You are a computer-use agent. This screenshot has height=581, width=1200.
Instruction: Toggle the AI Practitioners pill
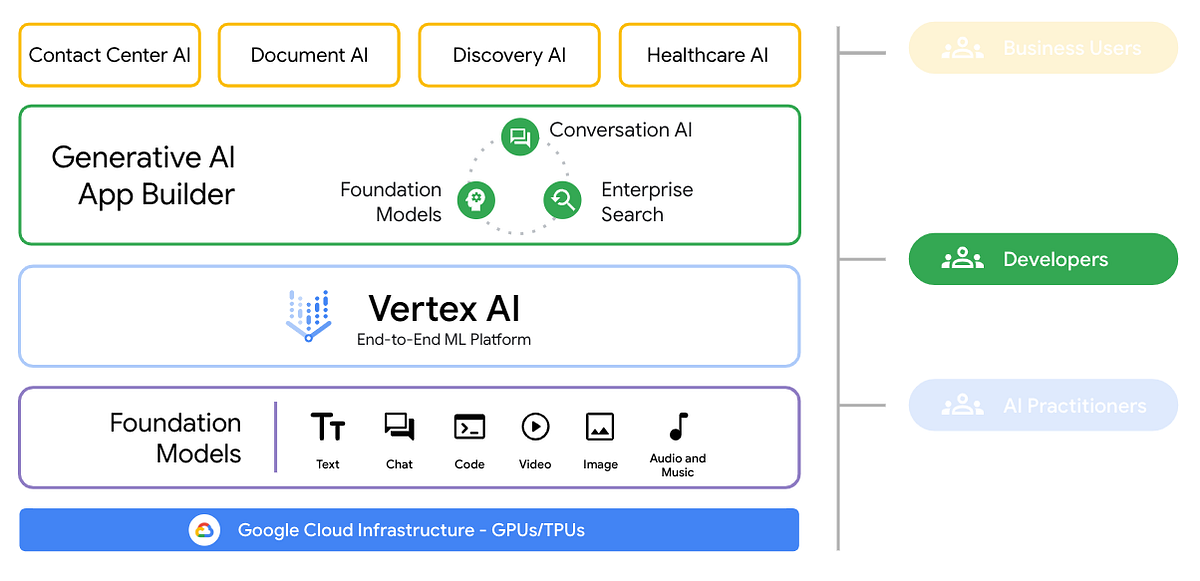pyautogui.click(x=1043, y=405)
